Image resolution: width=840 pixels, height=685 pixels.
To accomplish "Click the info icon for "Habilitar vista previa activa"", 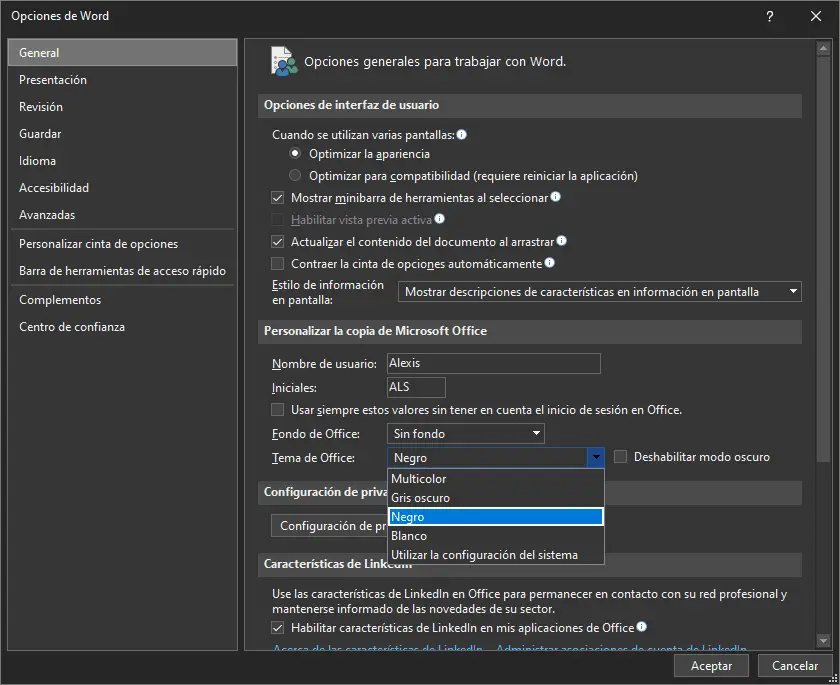I will [440, 217].
